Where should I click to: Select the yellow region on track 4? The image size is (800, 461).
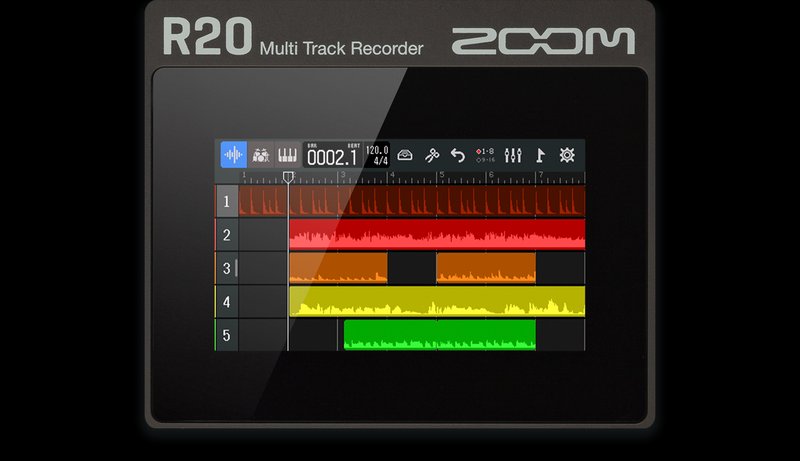pyautogui.click(x=437, y=301)
